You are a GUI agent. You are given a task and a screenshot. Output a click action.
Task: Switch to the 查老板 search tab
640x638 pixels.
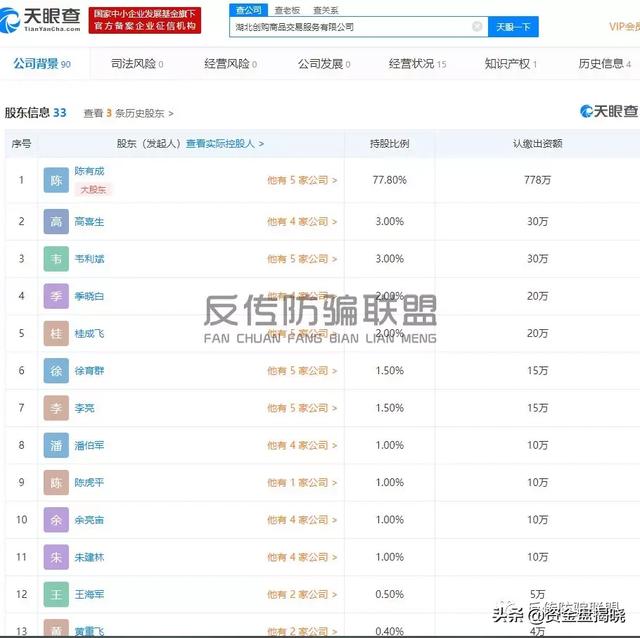[287, 10]
